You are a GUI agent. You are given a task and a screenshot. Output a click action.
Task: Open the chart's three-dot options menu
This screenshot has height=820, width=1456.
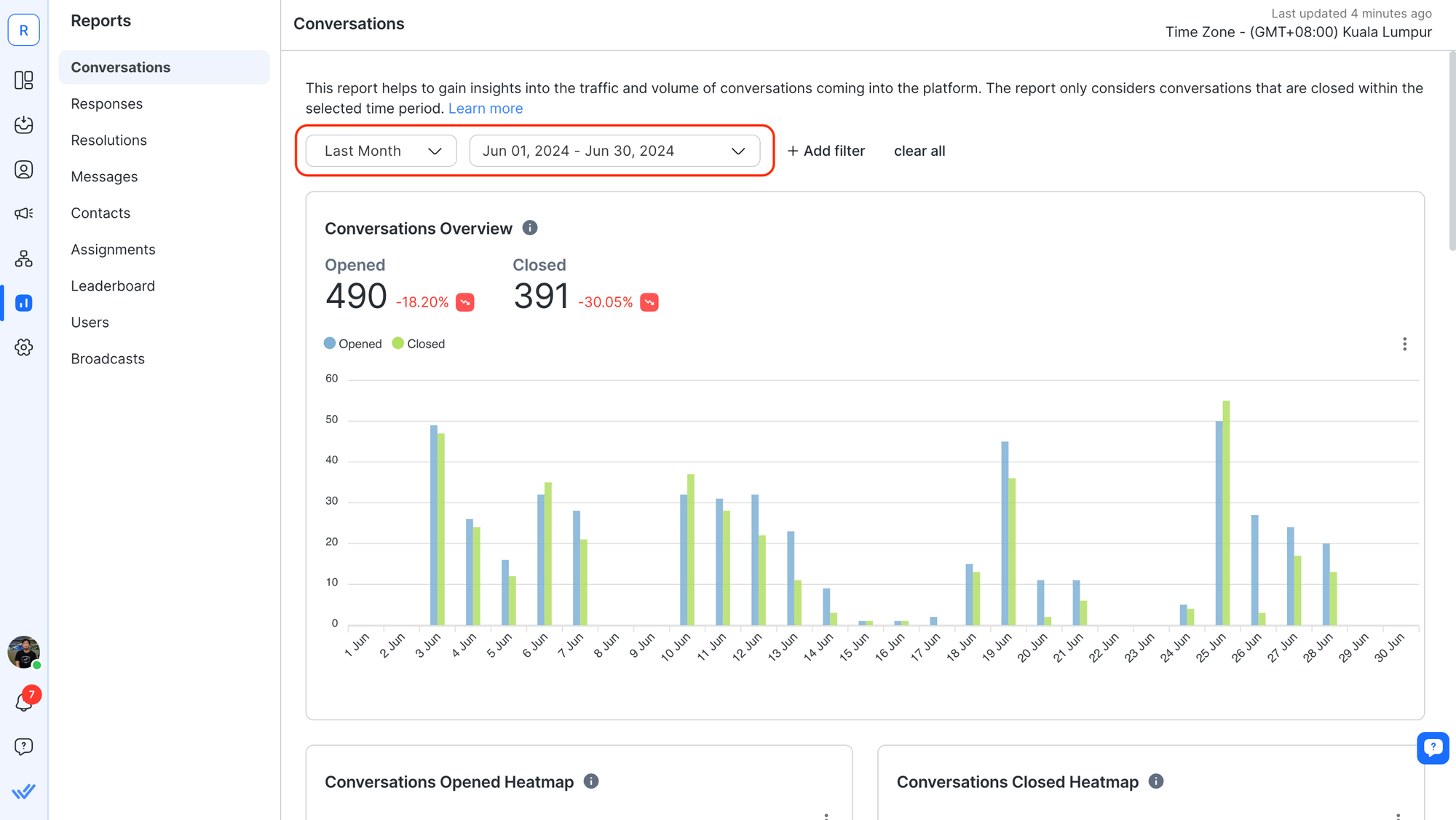click(1404, 344)
